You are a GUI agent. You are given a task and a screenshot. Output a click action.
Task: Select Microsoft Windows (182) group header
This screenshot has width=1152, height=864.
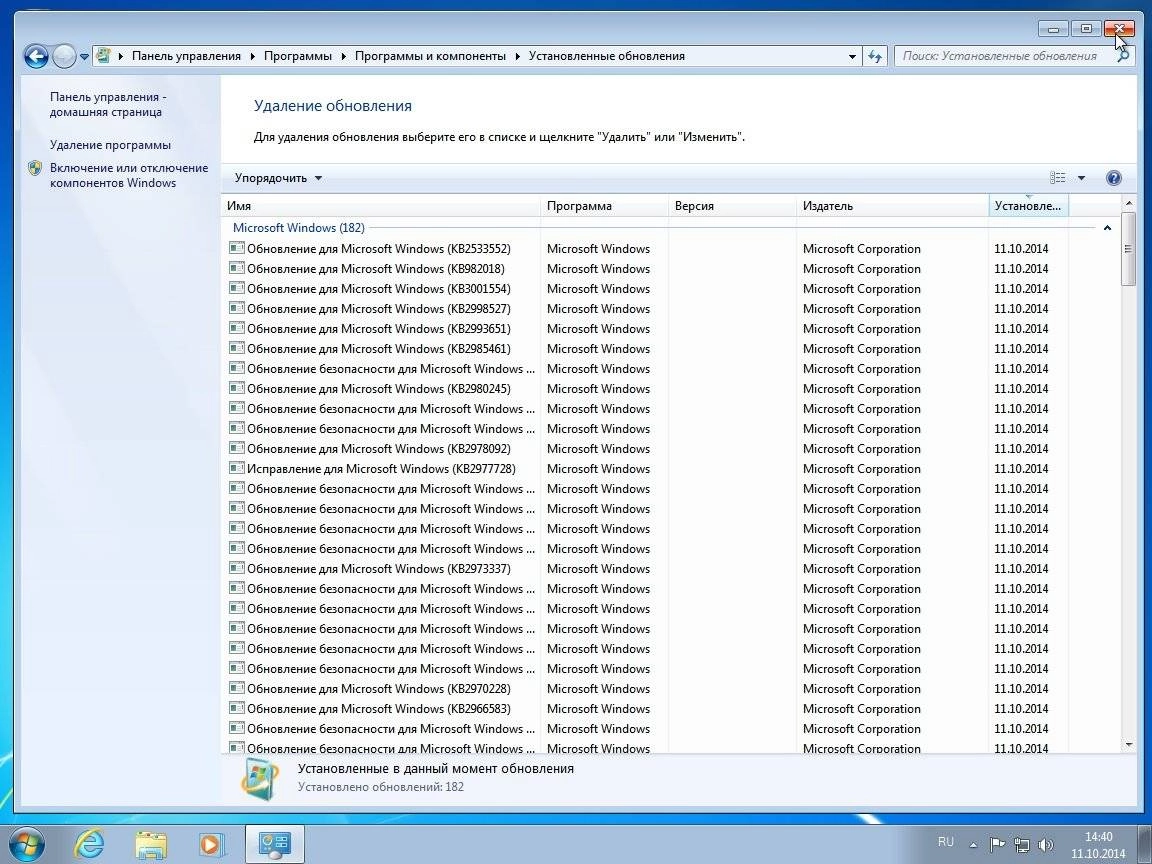coord(298,228)
